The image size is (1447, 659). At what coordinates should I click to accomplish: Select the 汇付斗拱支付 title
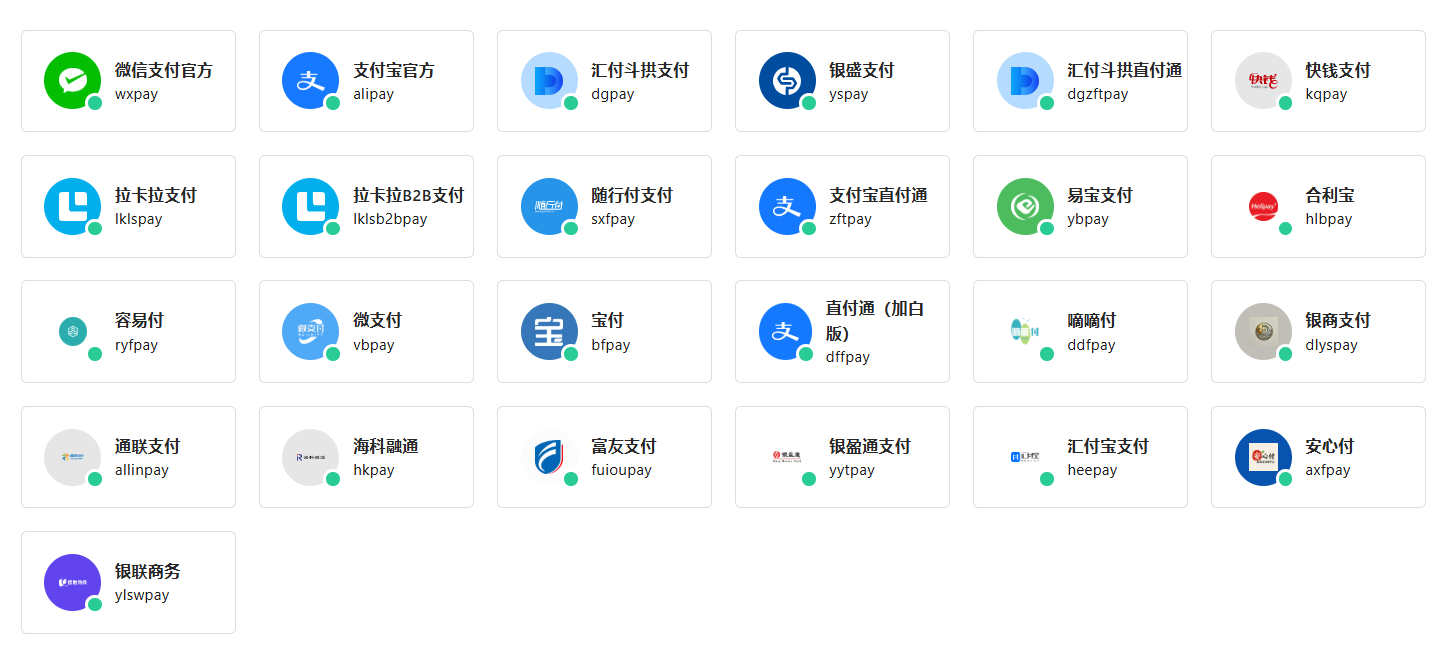(x=640, y=71)
